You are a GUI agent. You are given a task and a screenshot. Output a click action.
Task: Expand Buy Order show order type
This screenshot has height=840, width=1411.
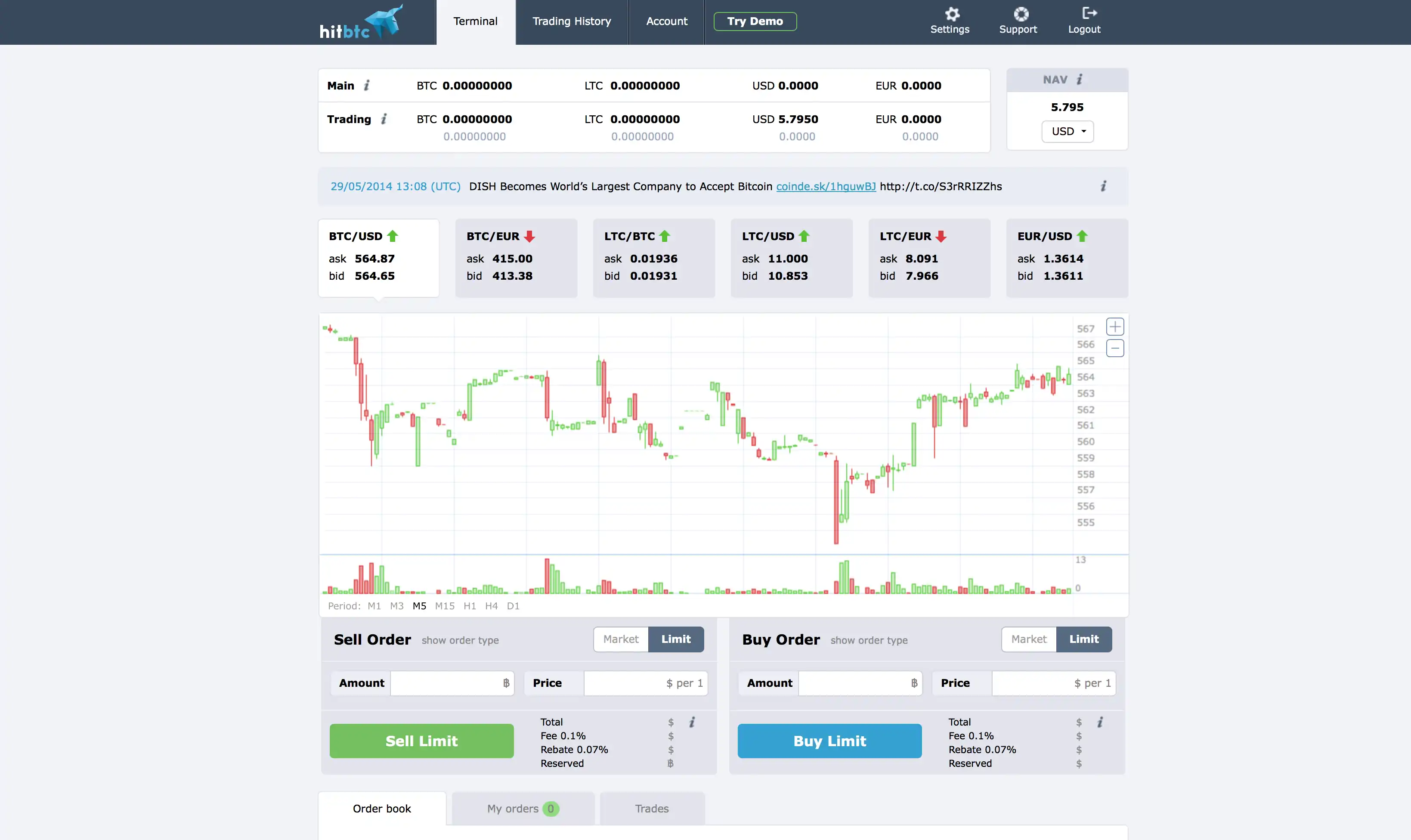(x=869, y=640)
